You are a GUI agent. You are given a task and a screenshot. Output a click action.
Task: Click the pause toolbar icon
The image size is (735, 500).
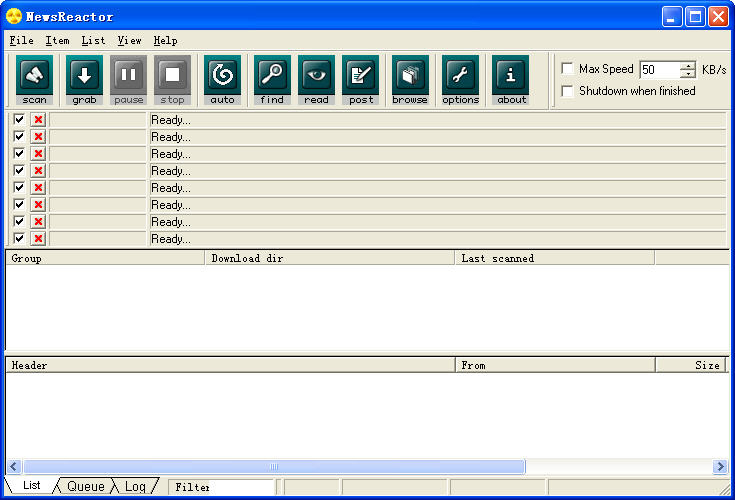tap(128, 80)
